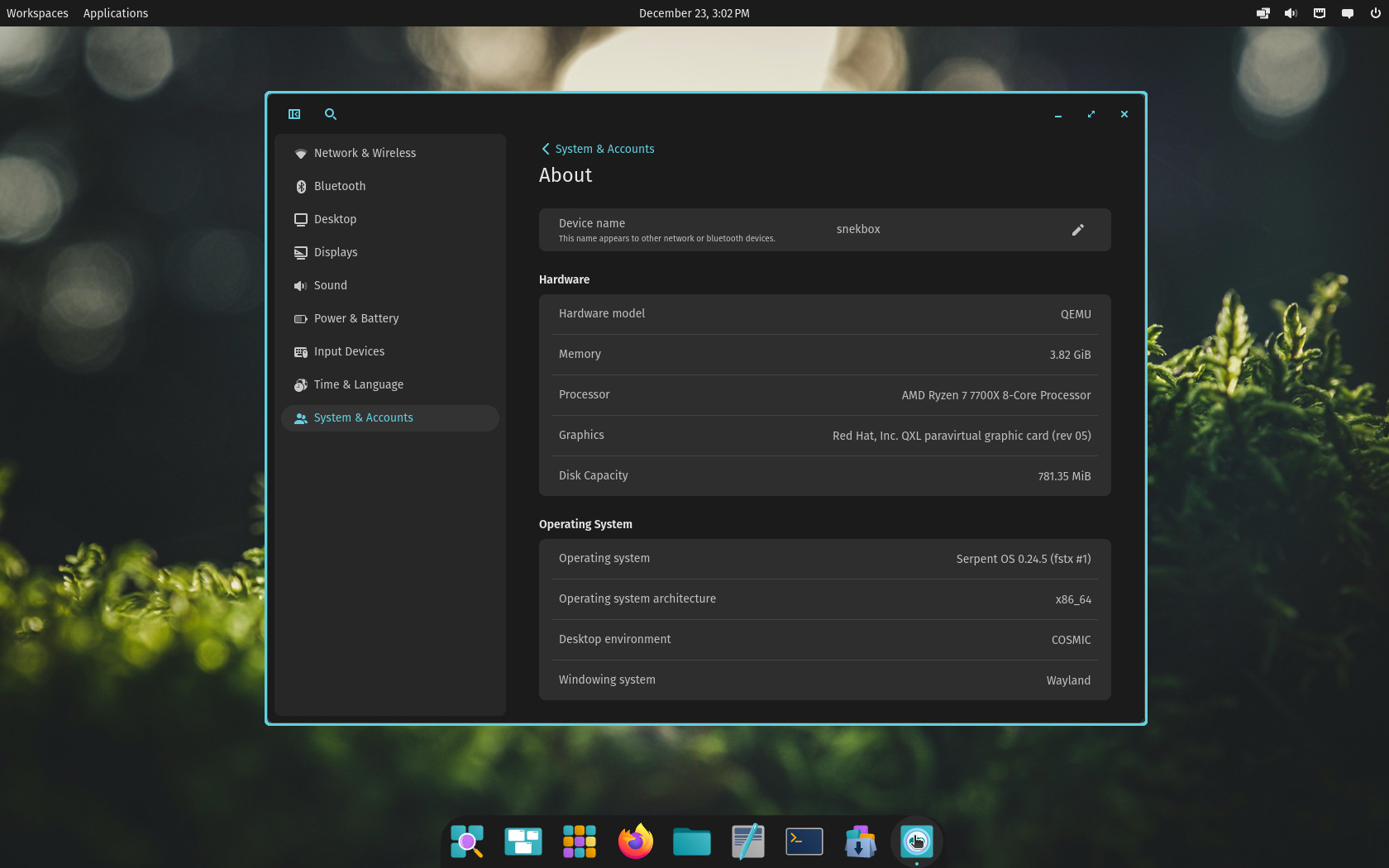This screenshot has height=868, width=1389.
Task: Minimize the Settings window
Action: click(x=1058, y=114)
